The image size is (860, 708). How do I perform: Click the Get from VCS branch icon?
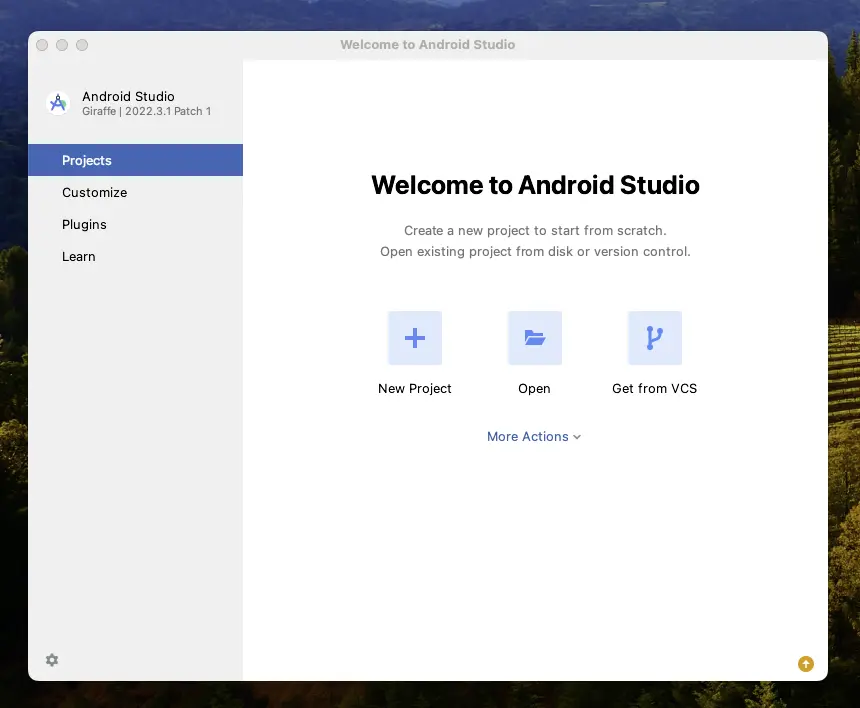pos(655,338)
